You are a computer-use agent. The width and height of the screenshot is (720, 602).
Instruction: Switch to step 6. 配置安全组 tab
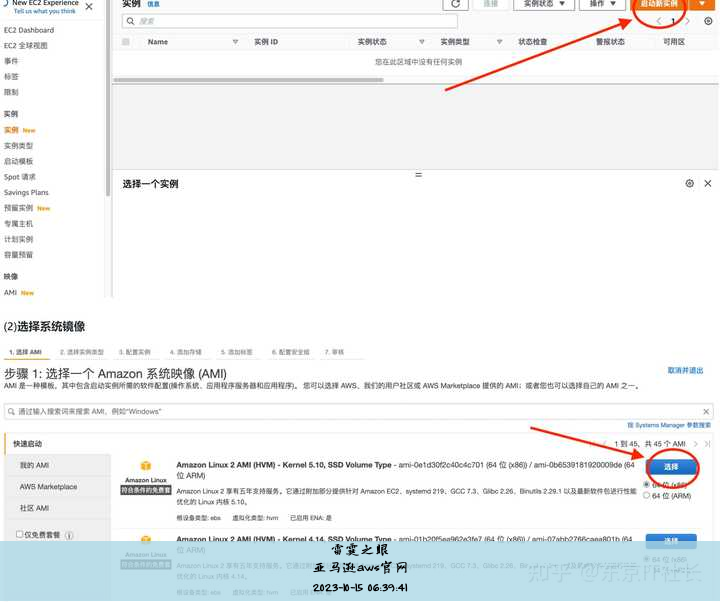click(x=291, y=352)
